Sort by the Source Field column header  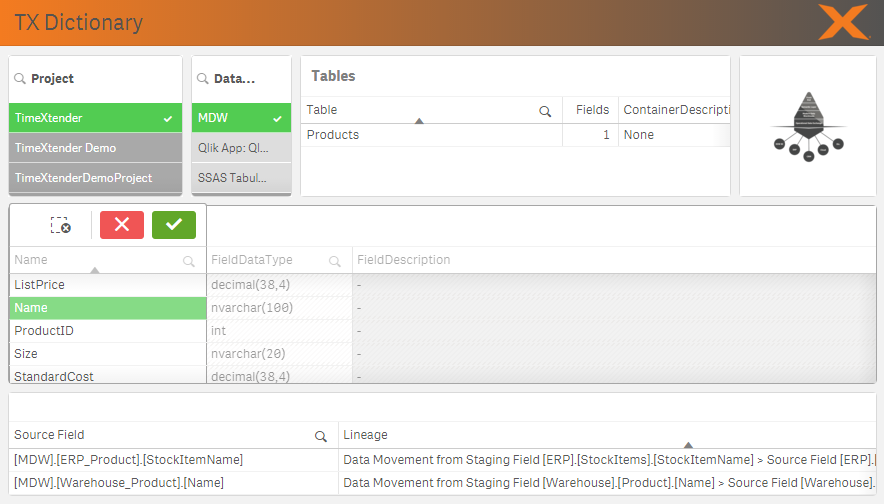pos(49,435)
